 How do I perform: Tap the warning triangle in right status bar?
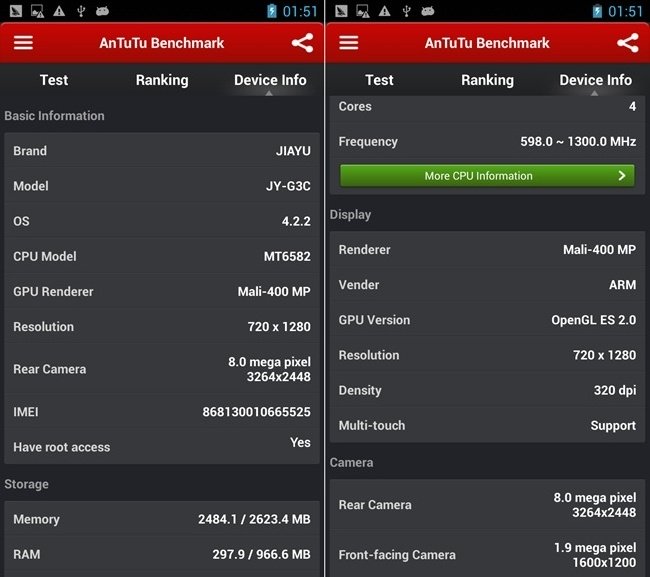pyautogui.click(x=384, y=11)
